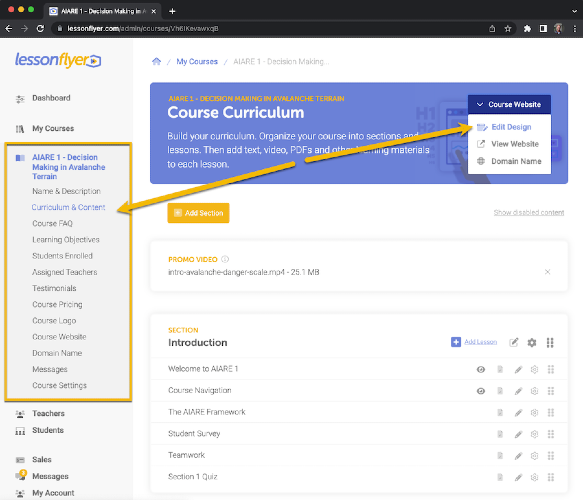Toggle visibility eye for Course Navigation lesson
The width and height of the screenshot is (583, 500).
point(481,391)
